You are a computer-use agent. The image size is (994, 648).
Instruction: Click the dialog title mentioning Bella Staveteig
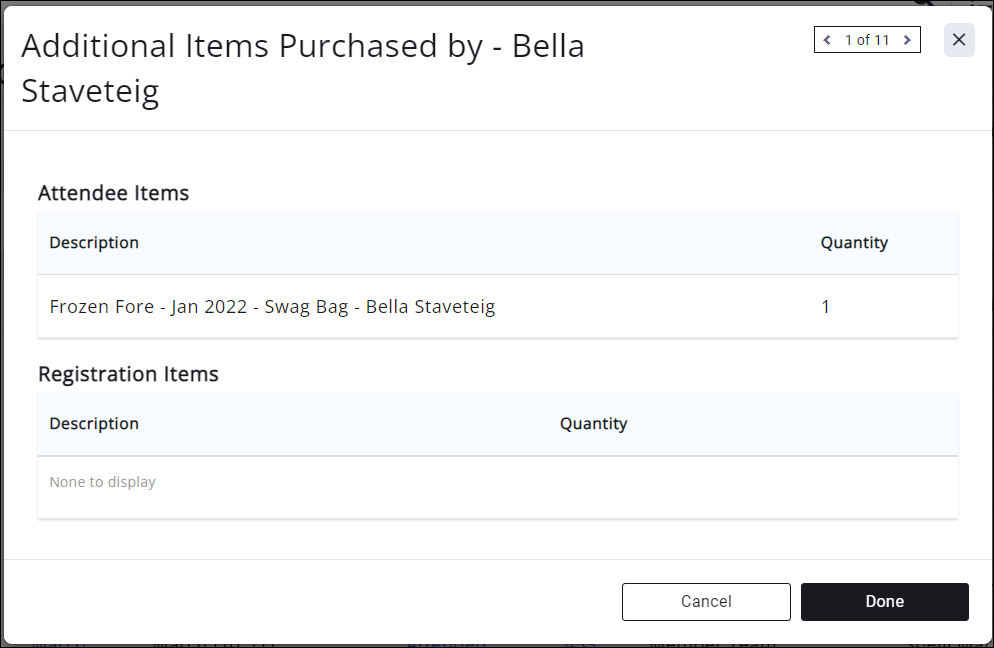point(302,47)
